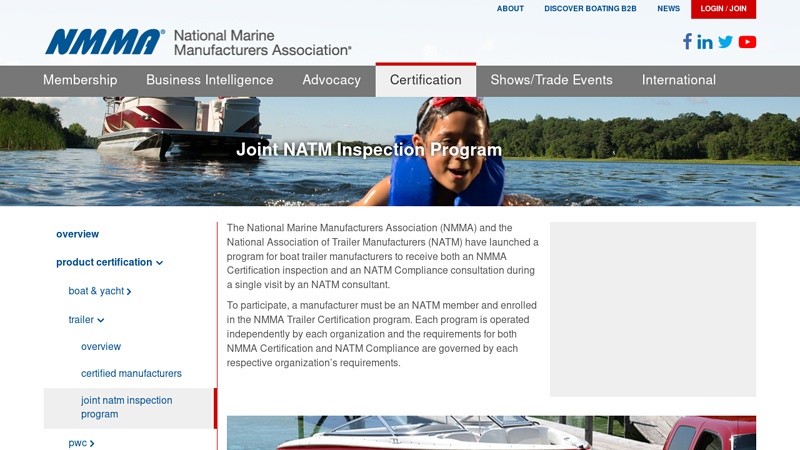Screen dimensions: 800x450
Task: Click National Marine Manufacturers Association text logo
Action: [x=263, y=43]
